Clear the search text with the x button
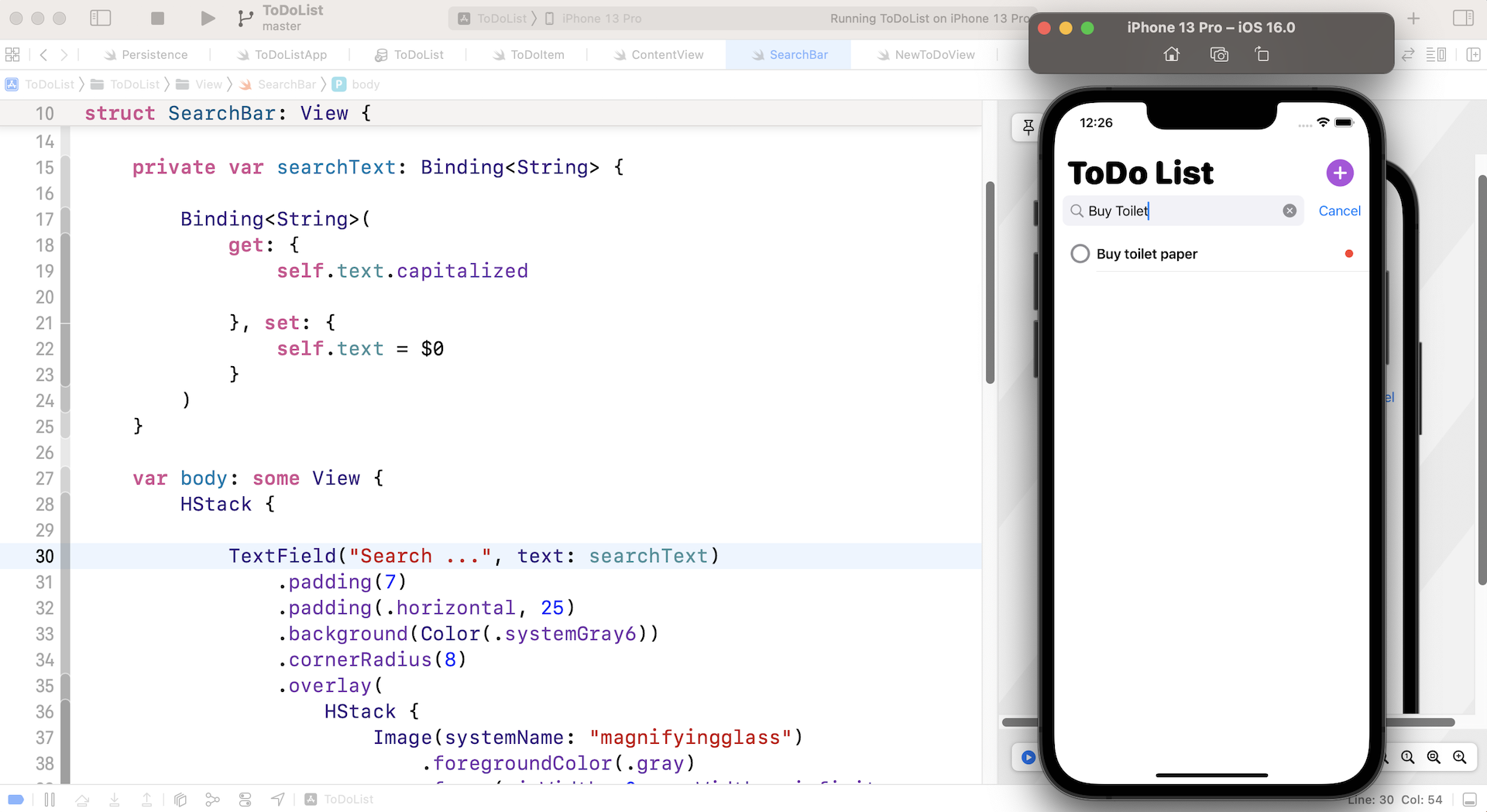The image size is (1487, 812). tap(1290, 211)
